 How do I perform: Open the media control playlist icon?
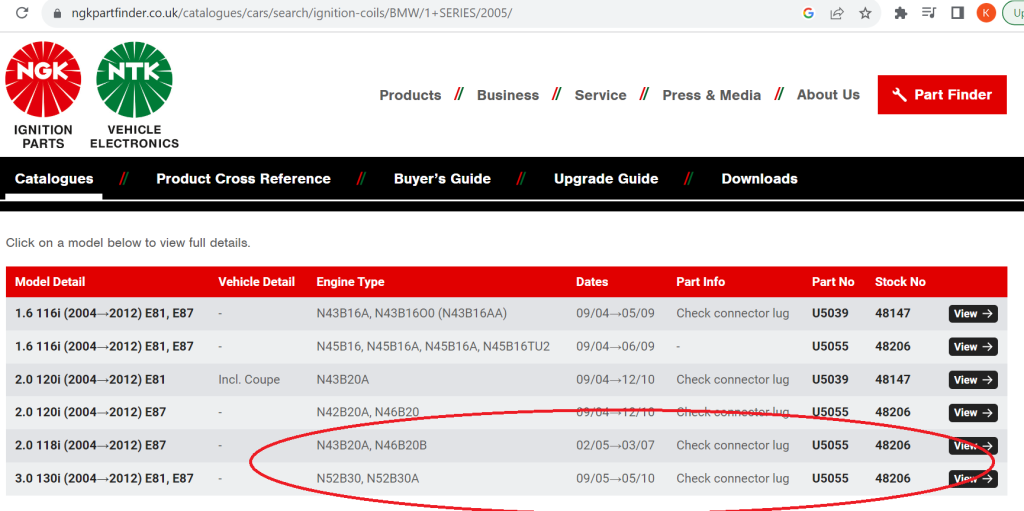[929, 14]
